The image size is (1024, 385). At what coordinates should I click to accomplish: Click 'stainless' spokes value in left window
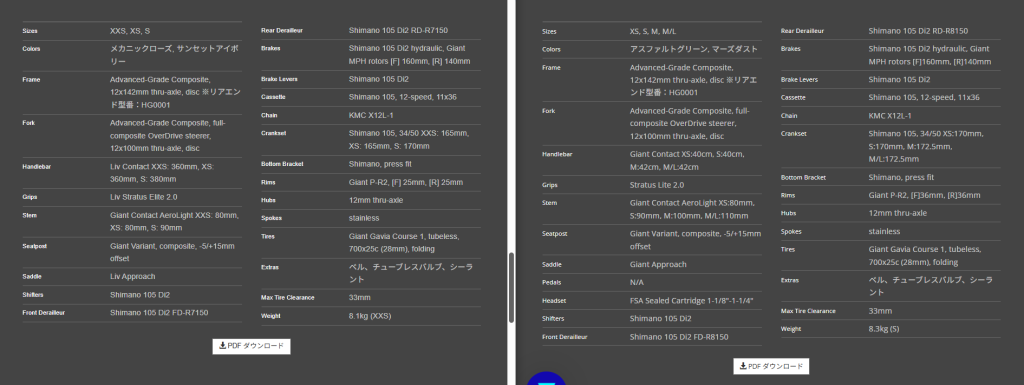(x=364, y=218)
